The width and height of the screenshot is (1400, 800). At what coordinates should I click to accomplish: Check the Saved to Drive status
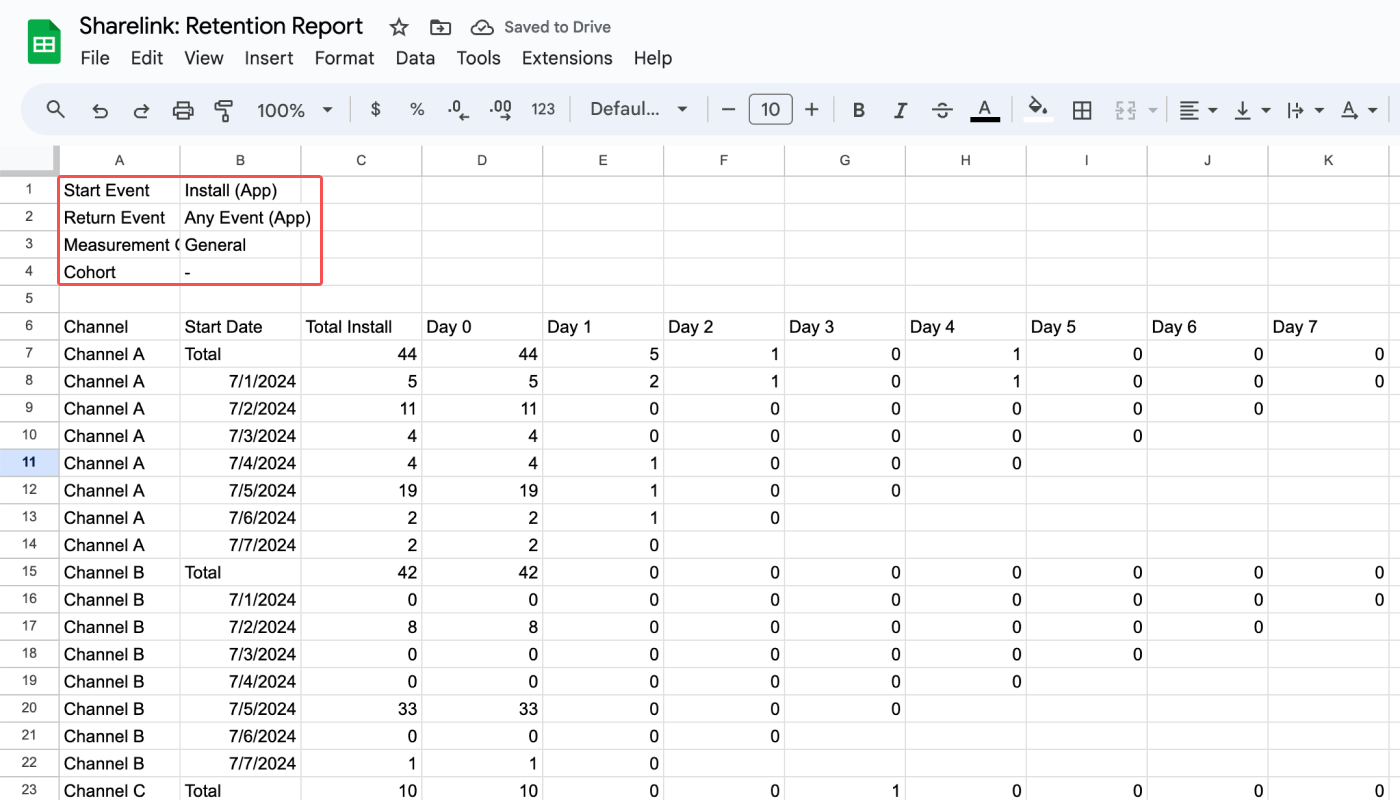pyautogui.click(x=541, y=27)
